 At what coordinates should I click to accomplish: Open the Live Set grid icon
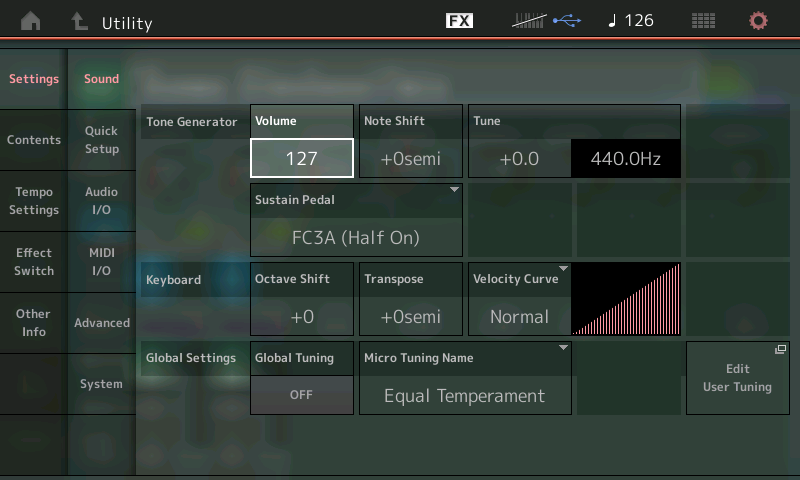pos(703,21)
